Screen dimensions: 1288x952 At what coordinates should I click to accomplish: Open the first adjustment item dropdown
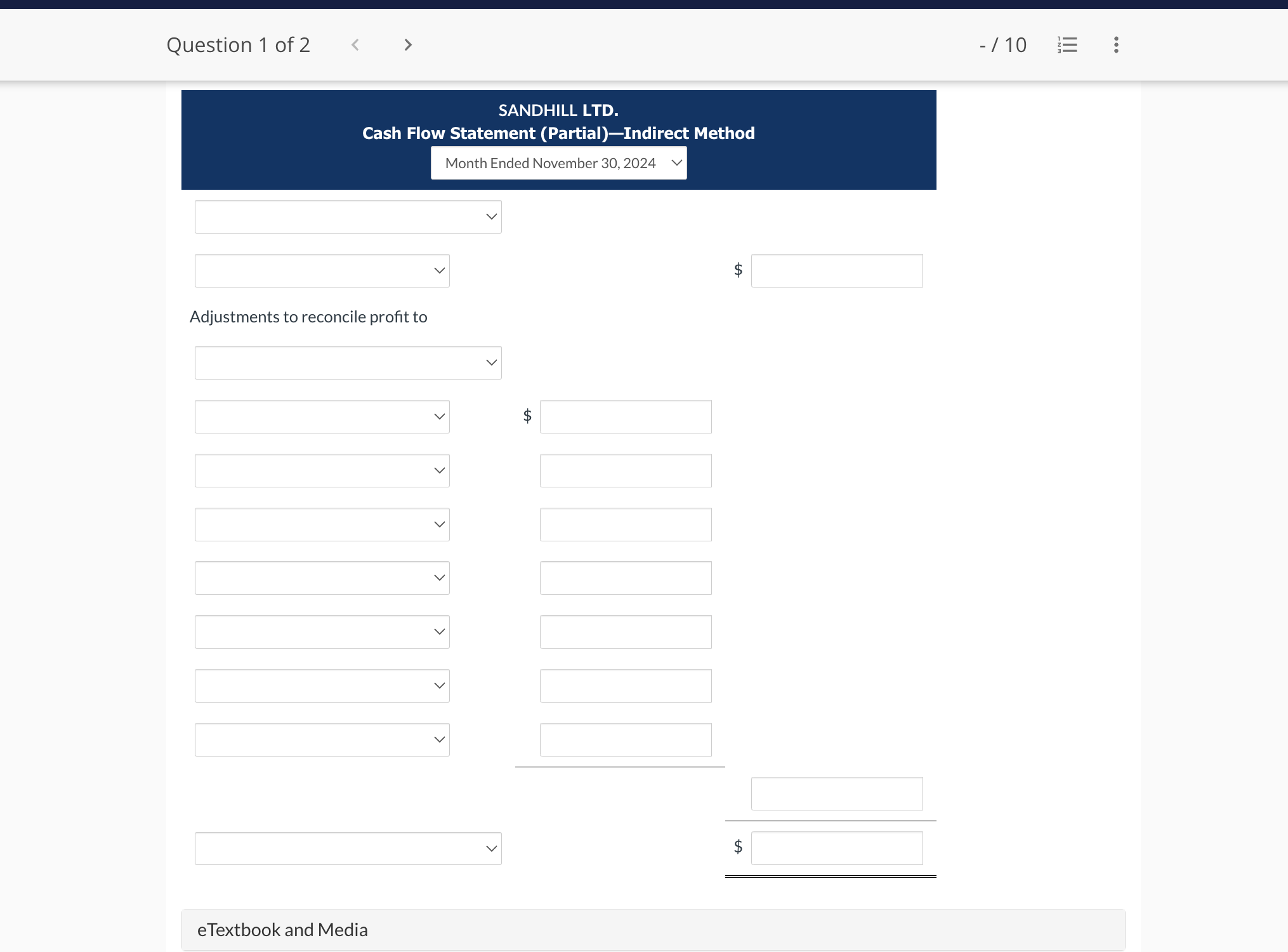pyautogui.click(x=322, y=417)
